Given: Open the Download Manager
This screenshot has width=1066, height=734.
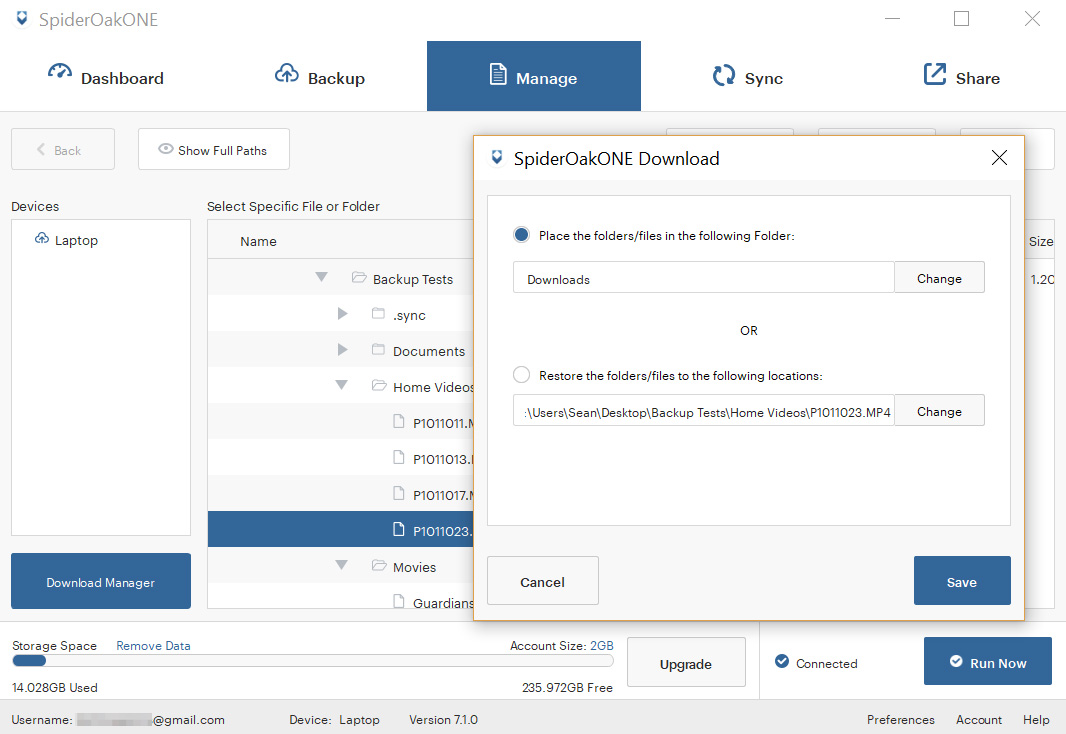Looking at the screenshot, I should click(101, 581).
